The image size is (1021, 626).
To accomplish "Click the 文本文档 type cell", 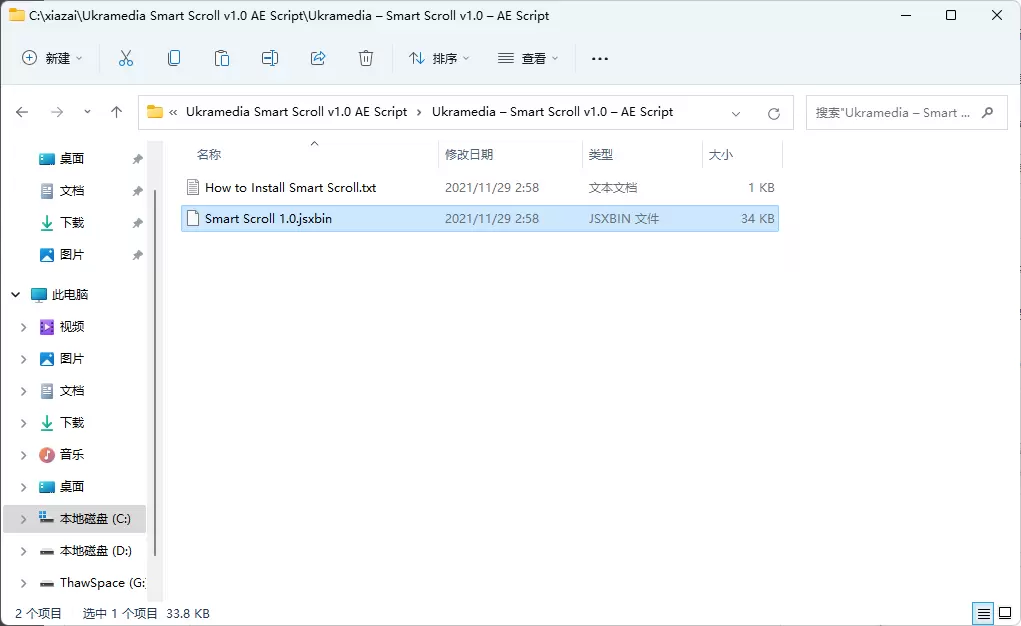I will pyautogui.click(x=613, y=188).
